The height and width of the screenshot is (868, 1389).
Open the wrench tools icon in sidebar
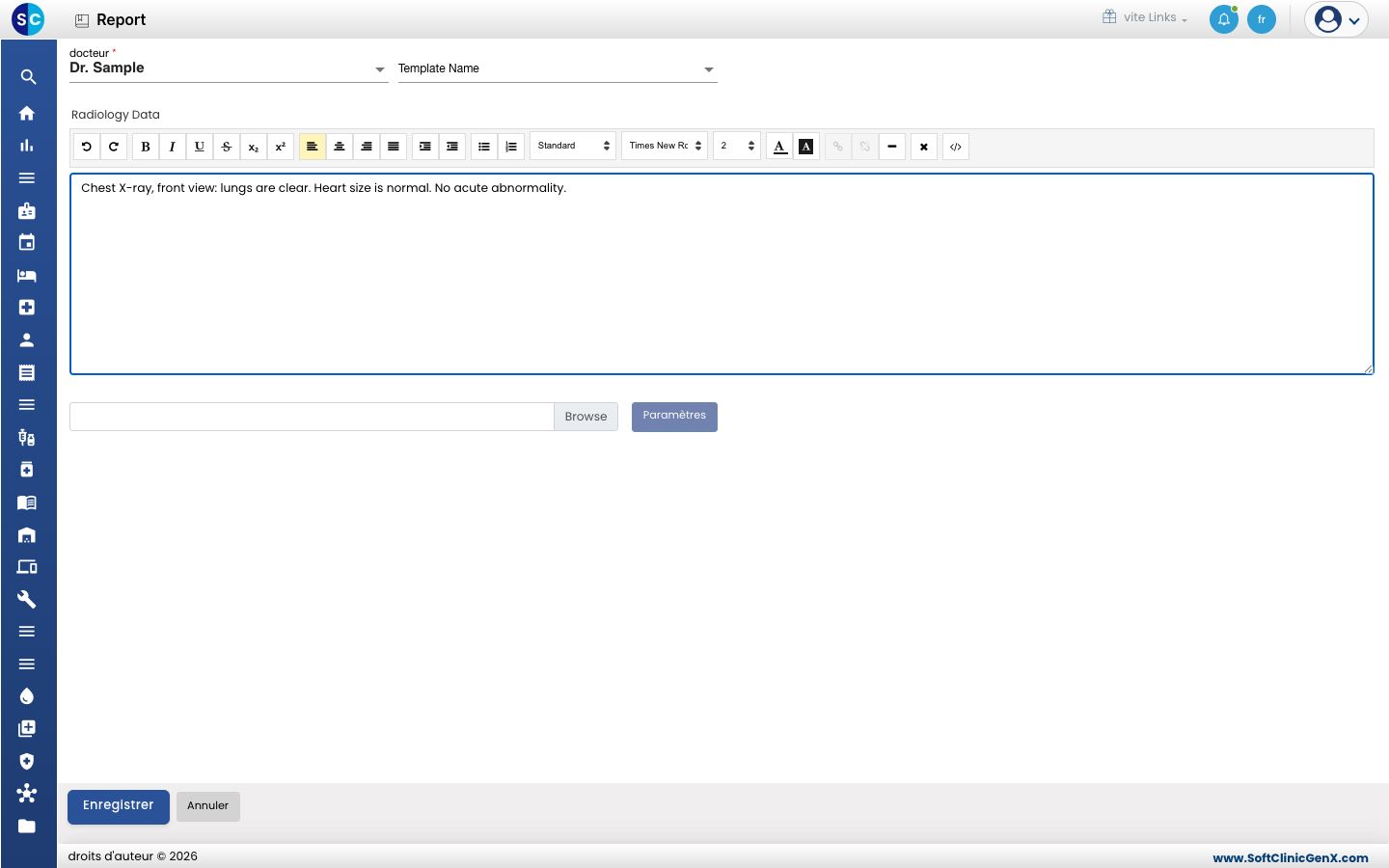click(x=27, y=599)
